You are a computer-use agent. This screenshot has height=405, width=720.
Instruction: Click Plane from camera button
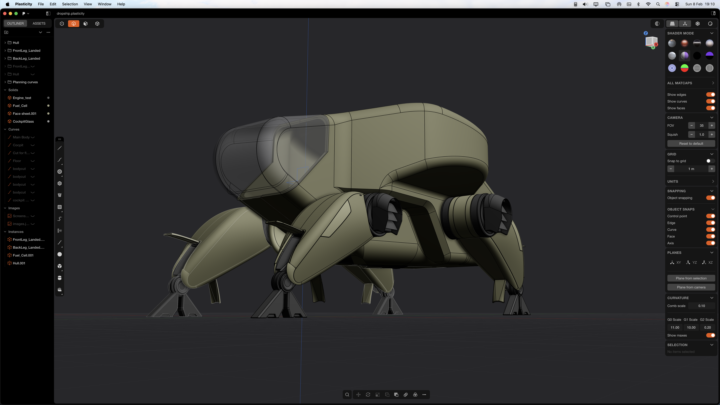click(691, 287)
